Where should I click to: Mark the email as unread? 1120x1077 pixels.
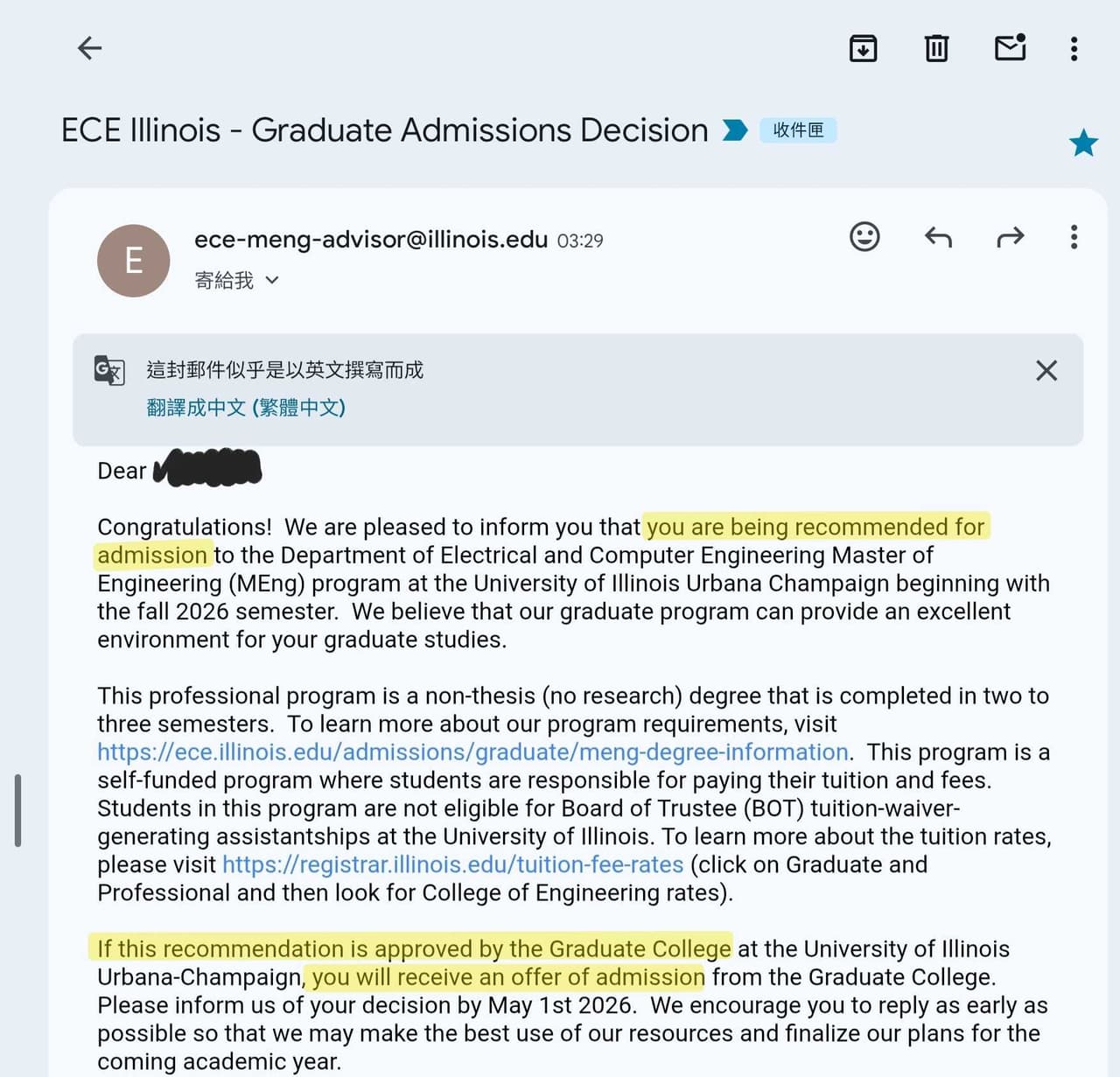click(x=1010, y=48)
